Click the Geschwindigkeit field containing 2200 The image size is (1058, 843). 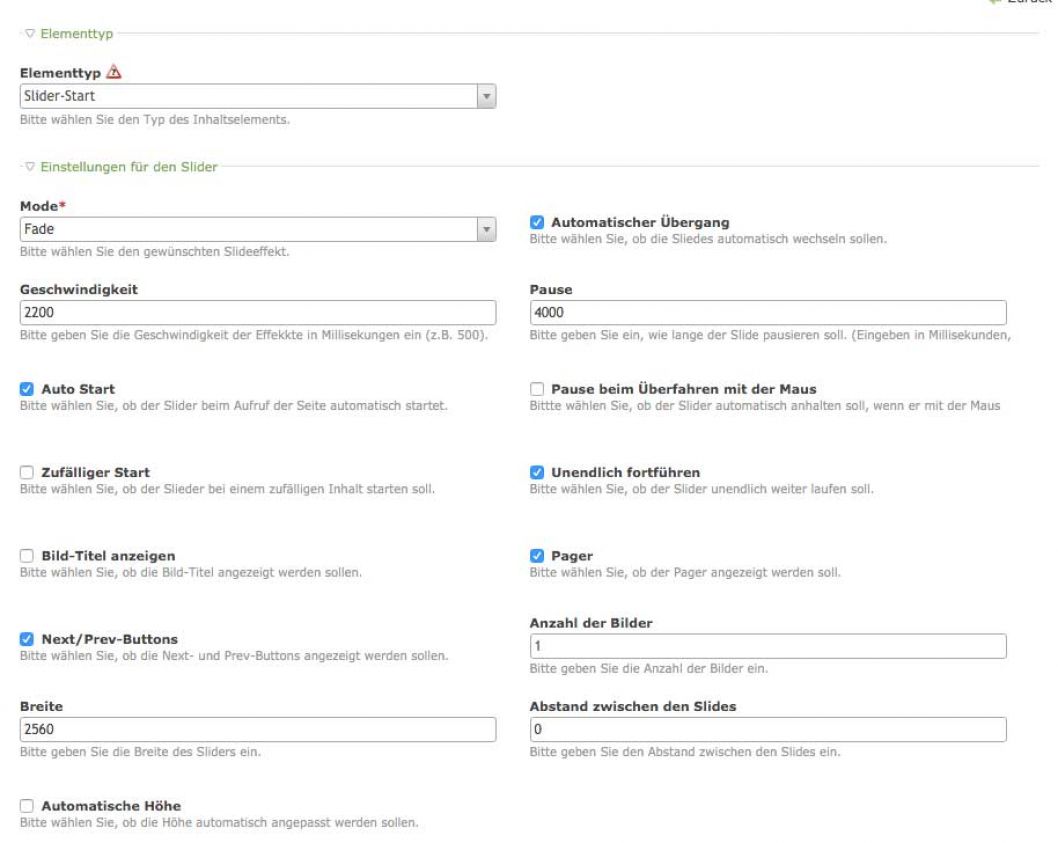coord(258,313)
